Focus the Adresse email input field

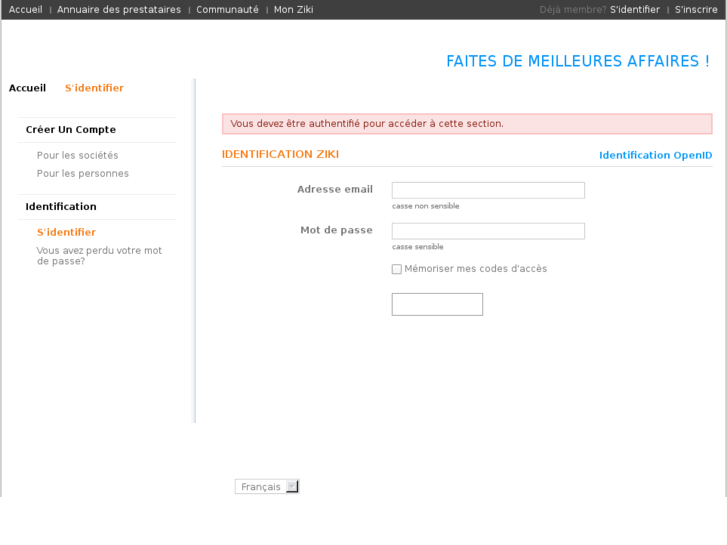488,190
